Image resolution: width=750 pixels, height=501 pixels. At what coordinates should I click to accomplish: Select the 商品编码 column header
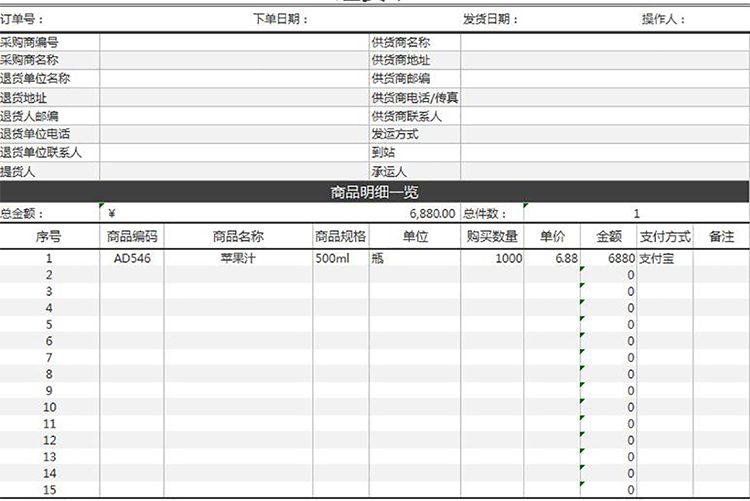[132, 236]
